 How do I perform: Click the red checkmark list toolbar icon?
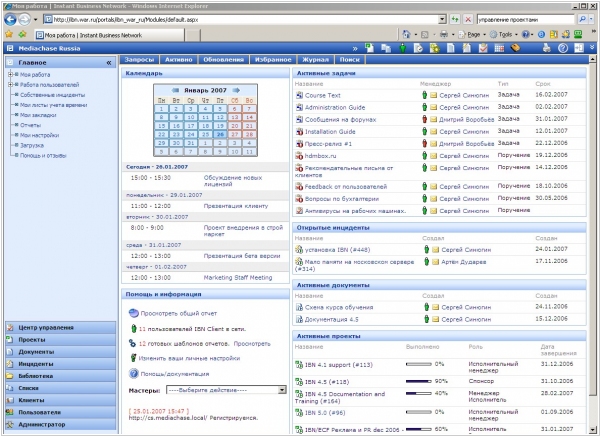[483, 48]
